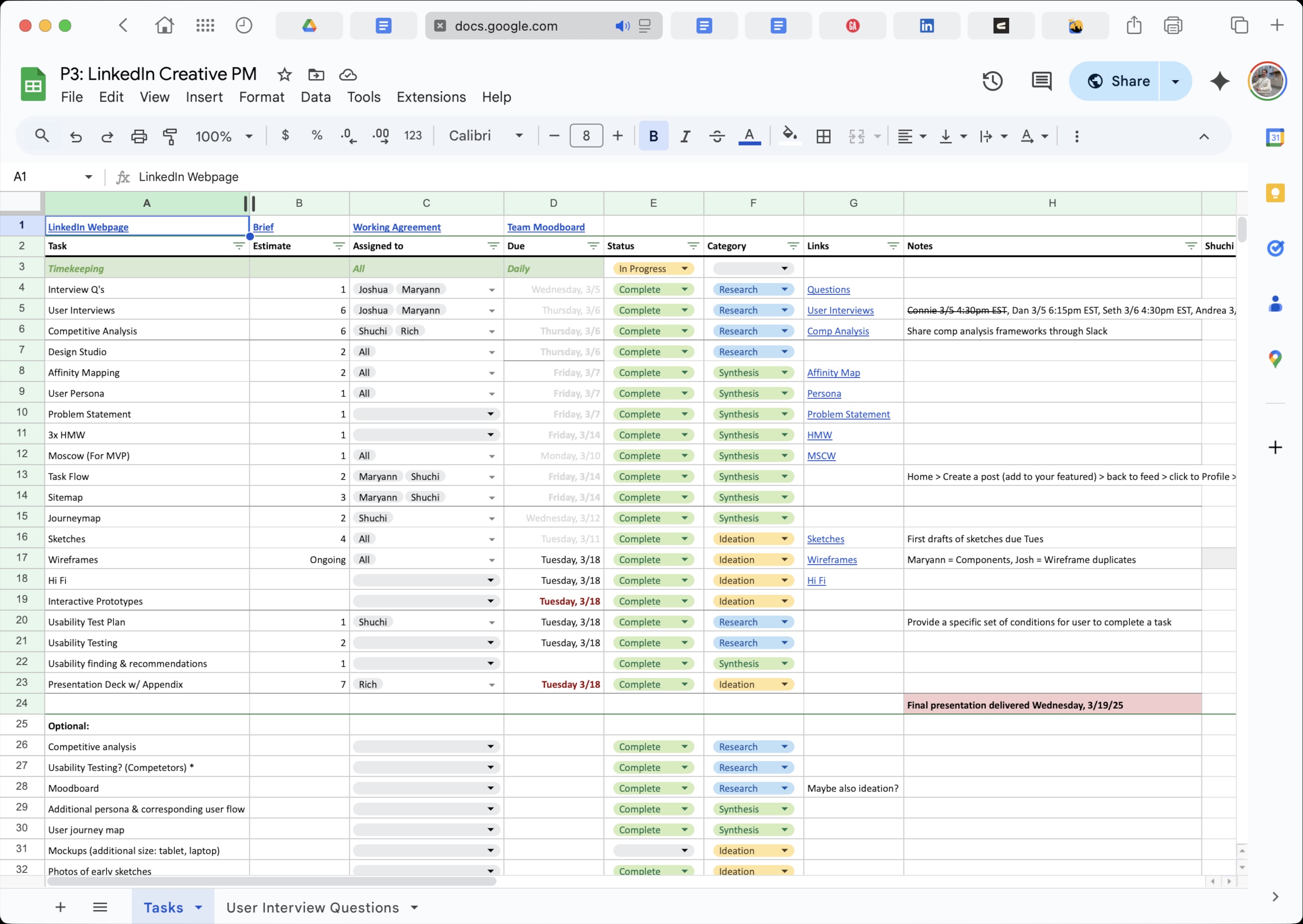Format as currency with dollar icon
This screenshot has width=1303, height=924.
(286, 136)
